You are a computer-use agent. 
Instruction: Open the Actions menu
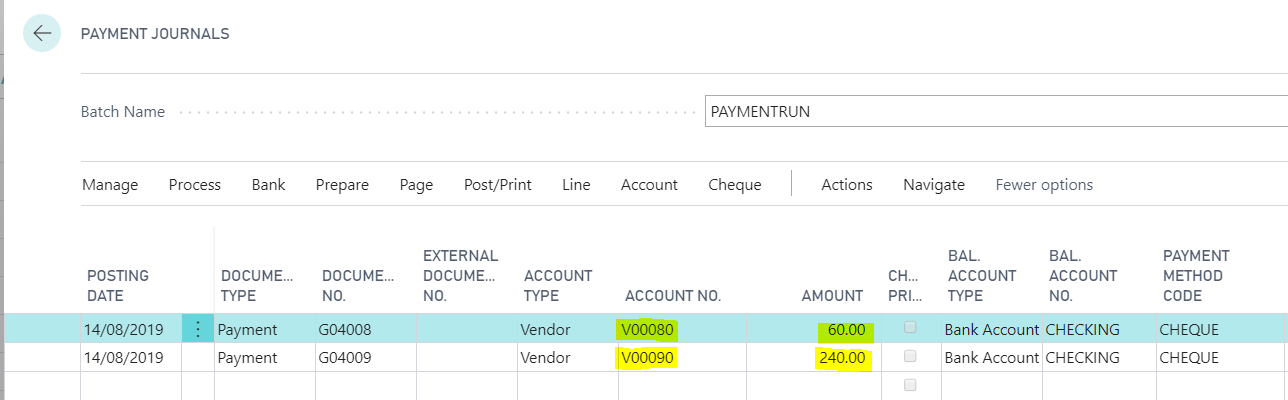[846, 185]
